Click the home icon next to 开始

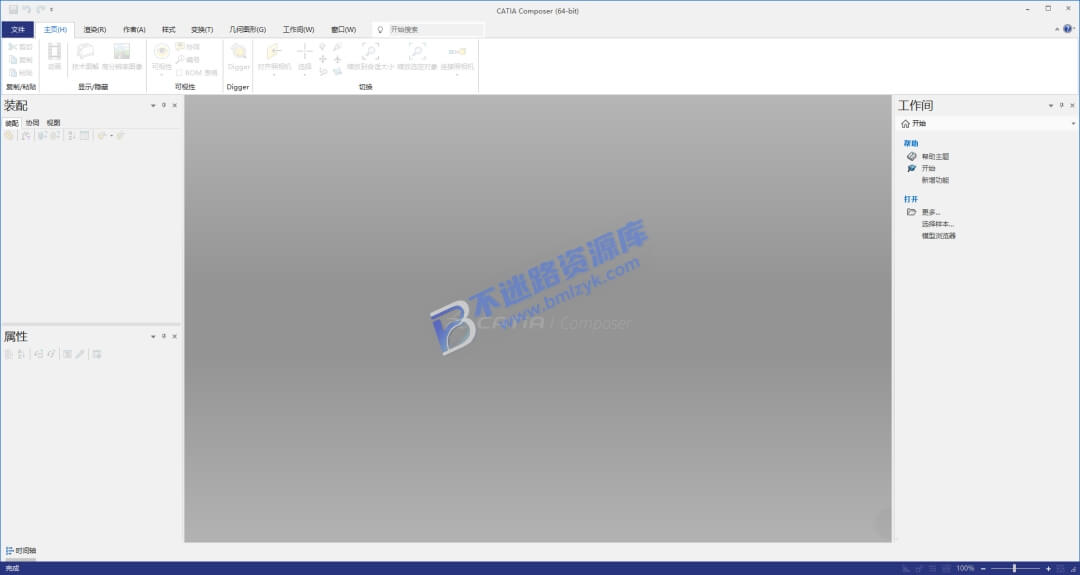click(905, 123)
